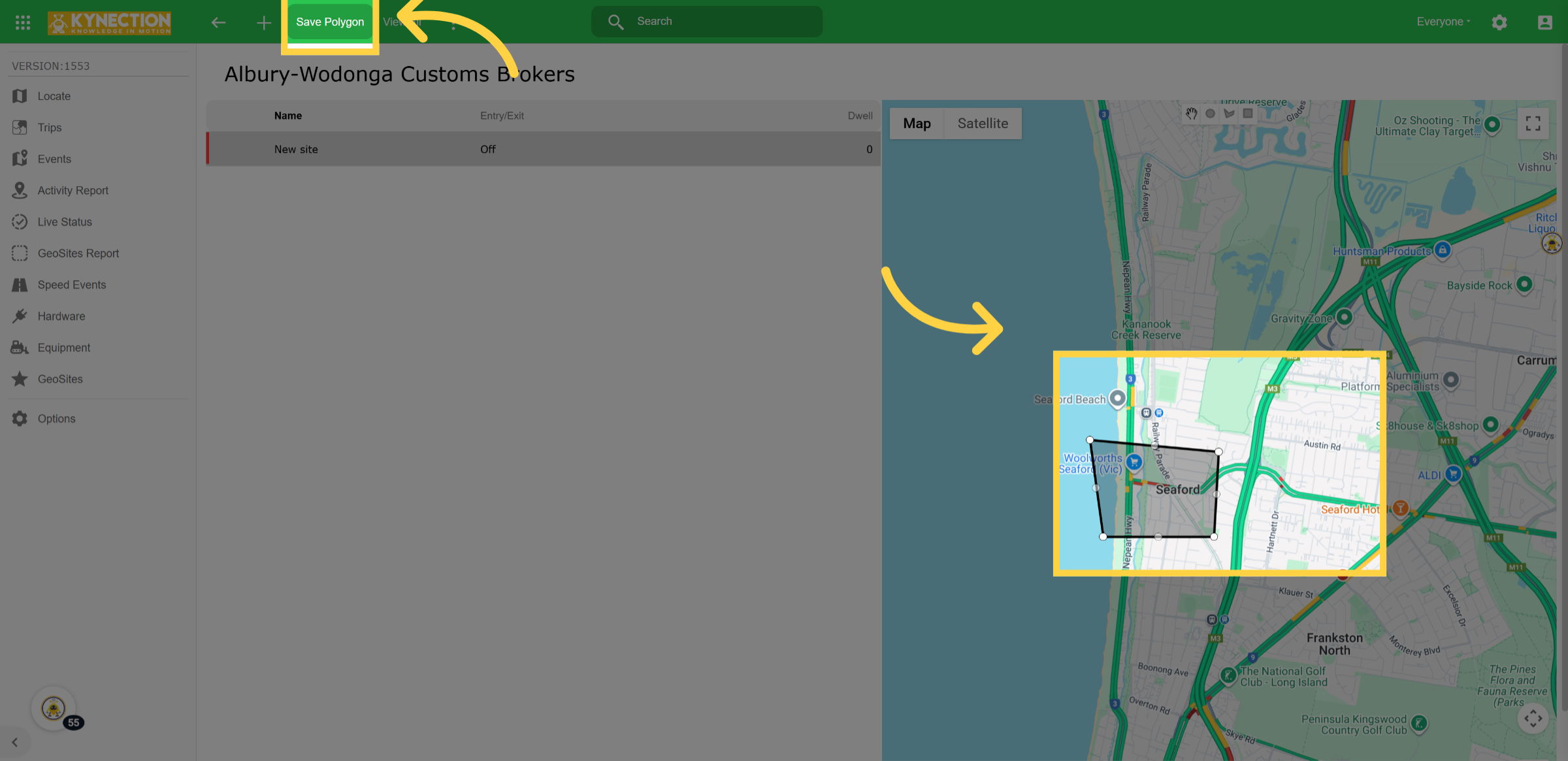Screen dimensions: 1568x761
Task: Switch map to Satellite view
Action: (983, 123)
